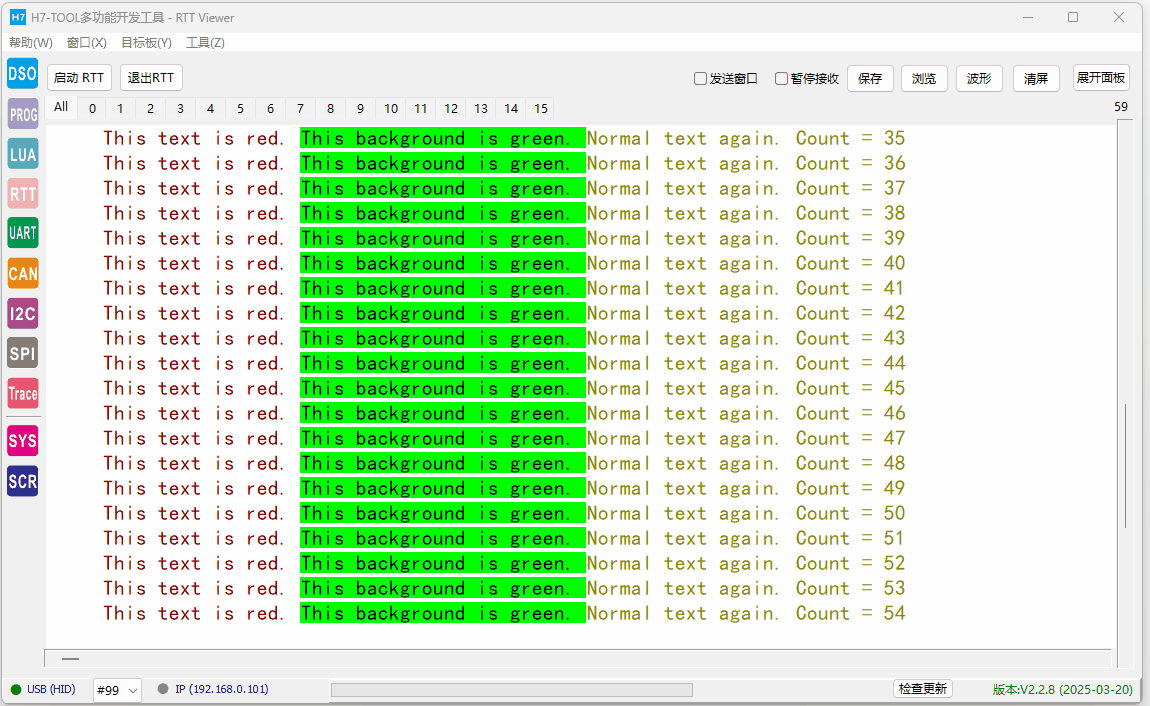Click the 检查更新 check update button

[x=923, y=688]
